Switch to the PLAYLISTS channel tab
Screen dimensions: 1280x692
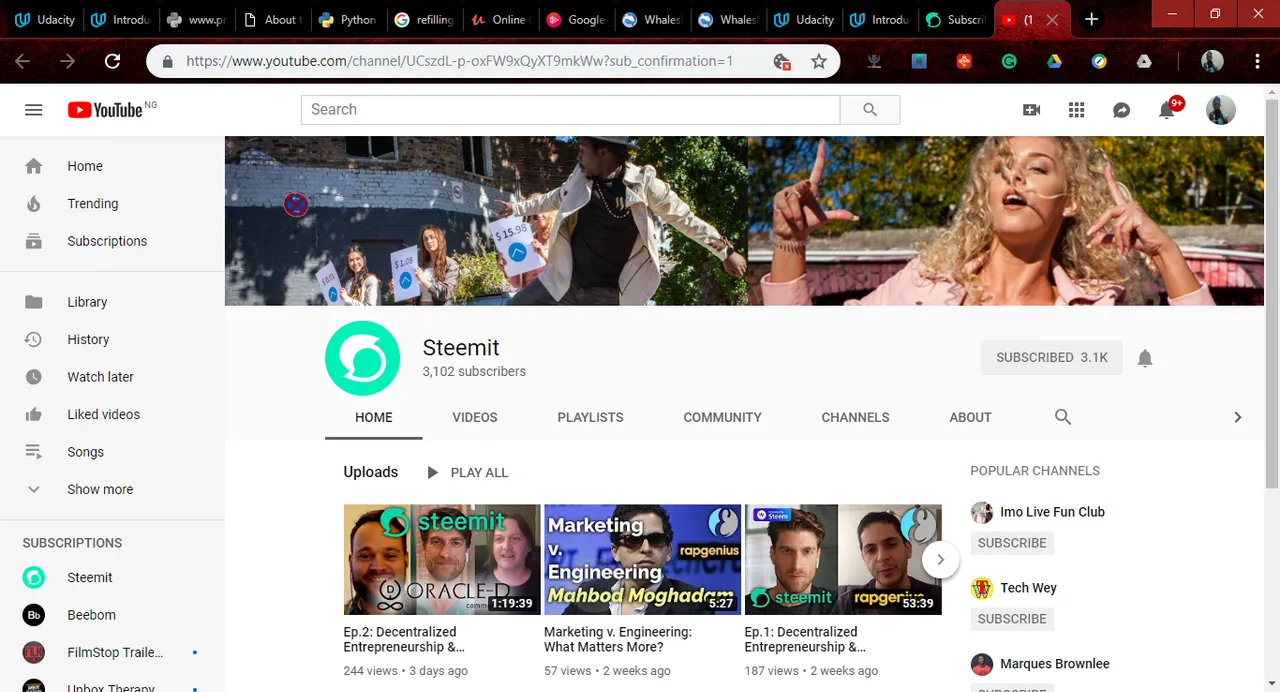pos(590,417)
